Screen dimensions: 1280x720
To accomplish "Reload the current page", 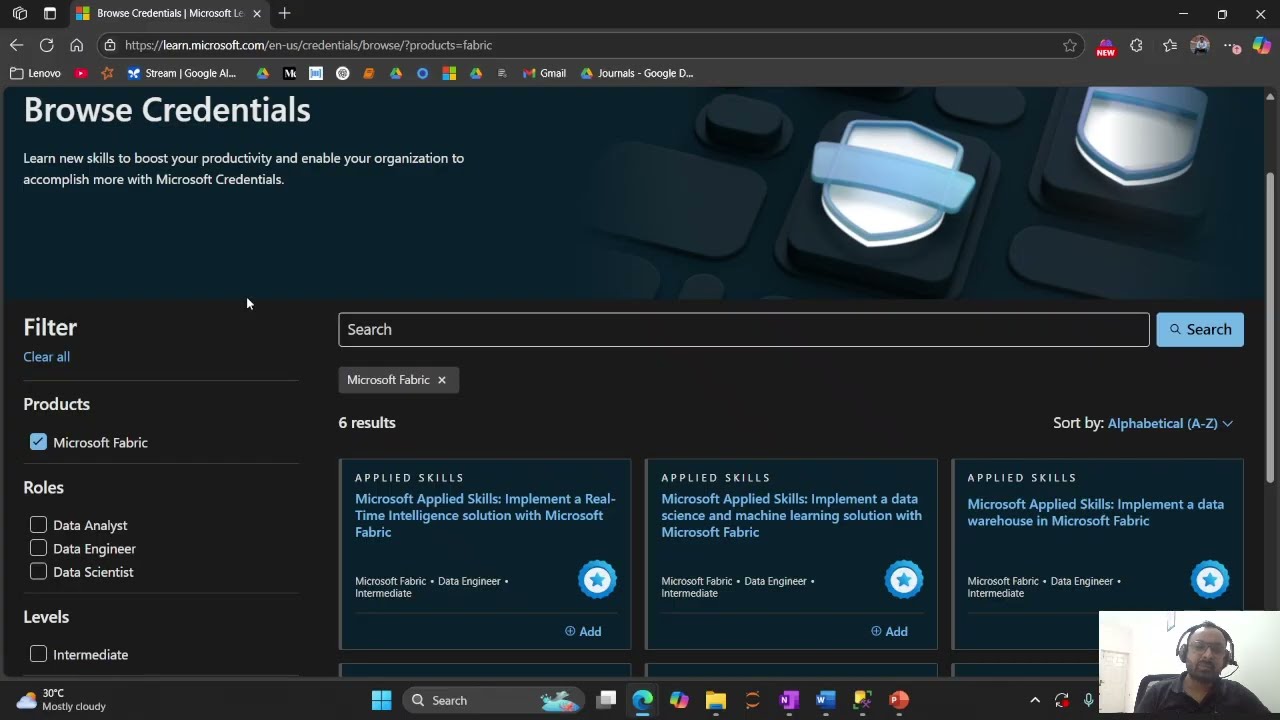I will click(46, 45).
